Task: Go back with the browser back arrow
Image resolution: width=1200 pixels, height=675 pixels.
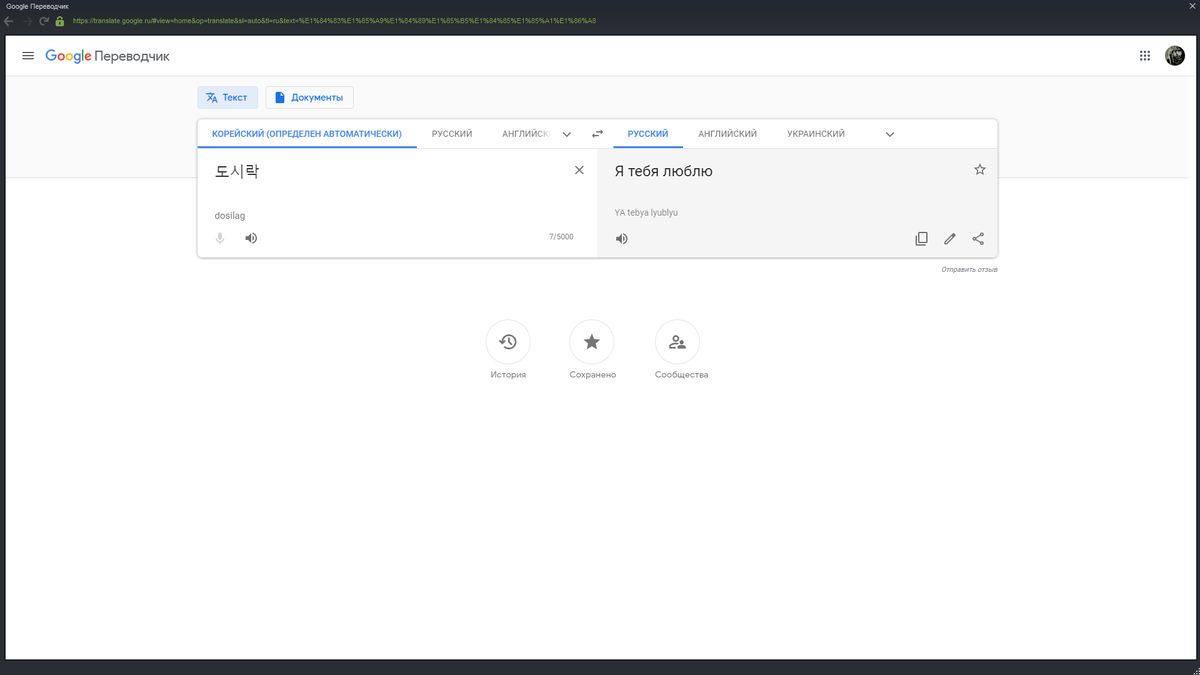Action: [x=9, y=20]
